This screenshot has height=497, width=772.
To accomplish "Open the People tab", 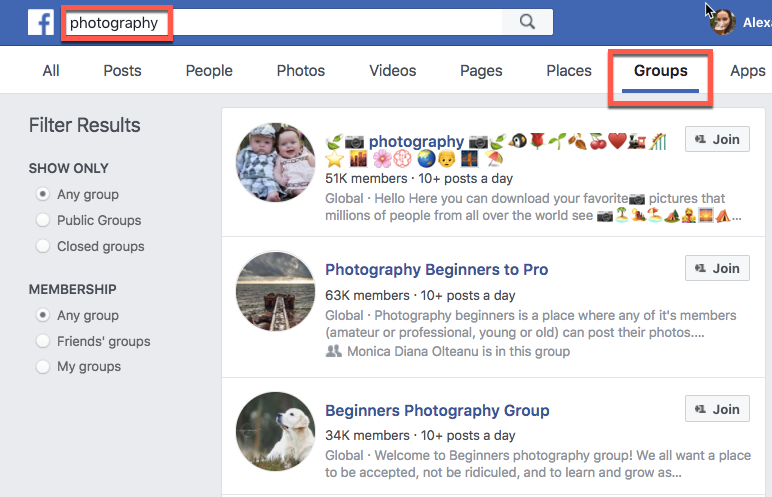I will click(209, 70).
